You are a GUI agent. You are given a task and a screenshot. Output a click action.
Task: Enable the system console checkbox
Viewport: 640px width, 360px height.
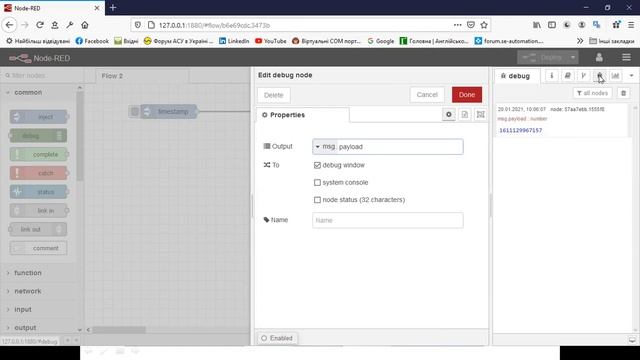[317, 182]
